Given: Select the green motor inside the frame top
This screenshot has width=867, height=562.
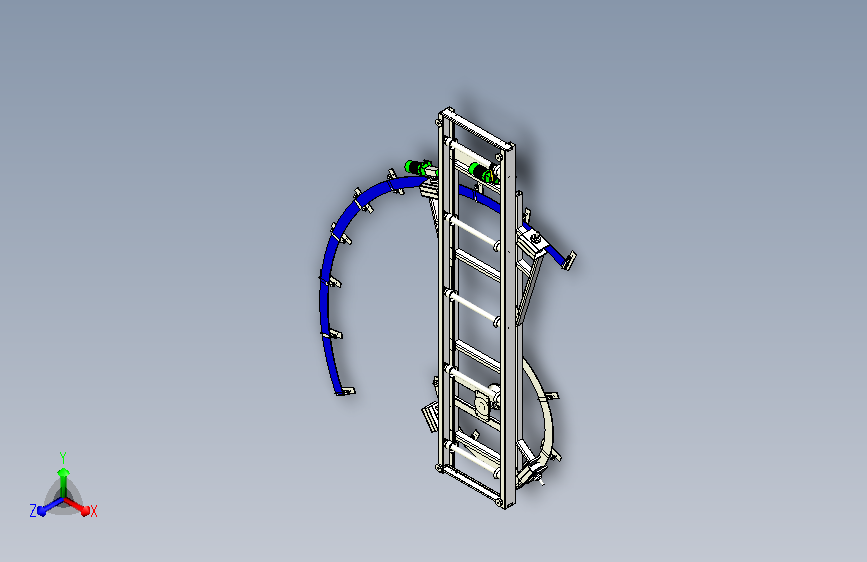Looking at the screenshot, I should tap(482, 172).
